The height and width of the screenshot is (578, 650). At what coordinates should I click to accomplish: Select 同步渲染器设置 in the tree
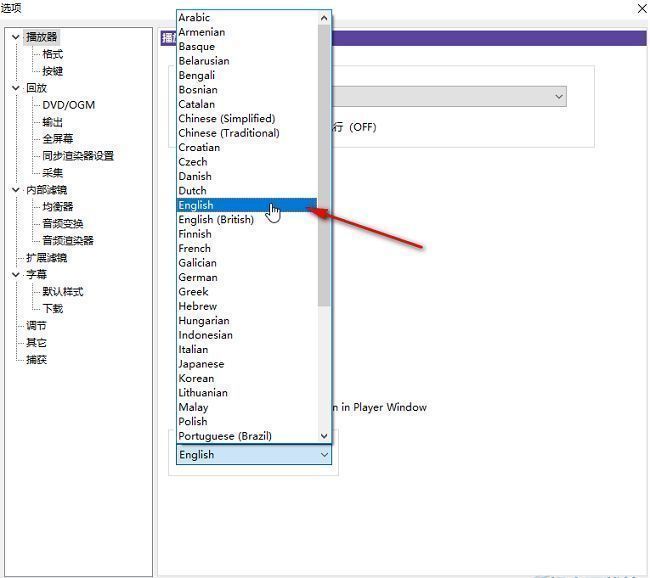click(77, 156)
